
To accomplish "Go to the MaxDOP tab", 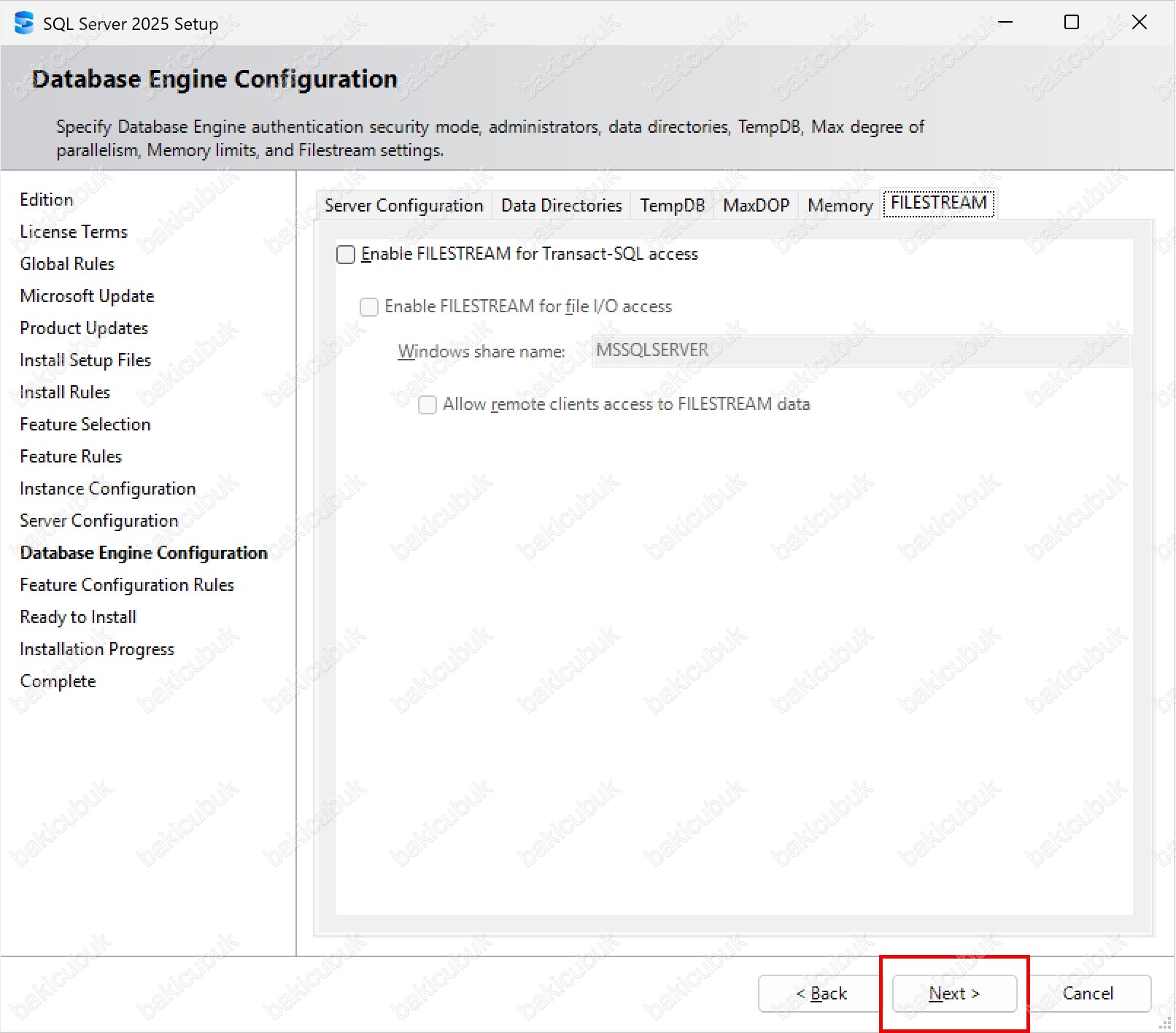I will [x=756, y=206].
